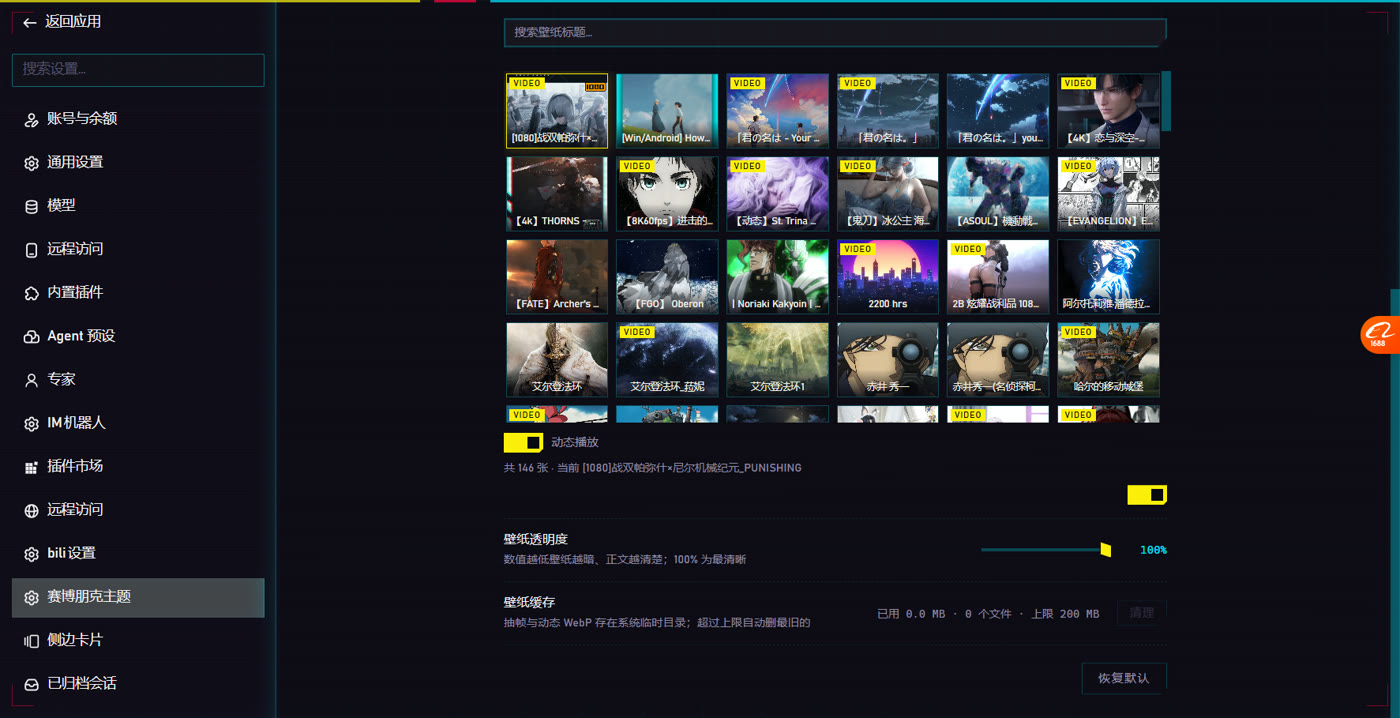Toggle the yellow switch above 壁纸透明度

pyautogui.click(x=1147, y=495)
